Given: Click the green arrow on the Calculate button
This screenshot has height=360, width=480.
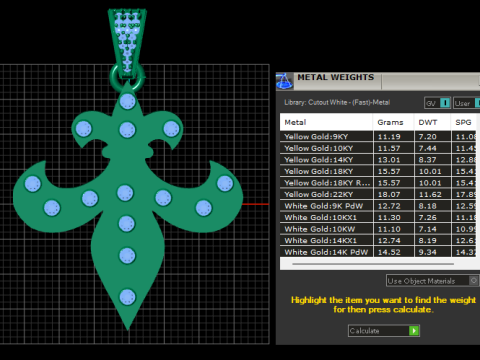Looking at the screenshot, I should click(x=414, y=331).
